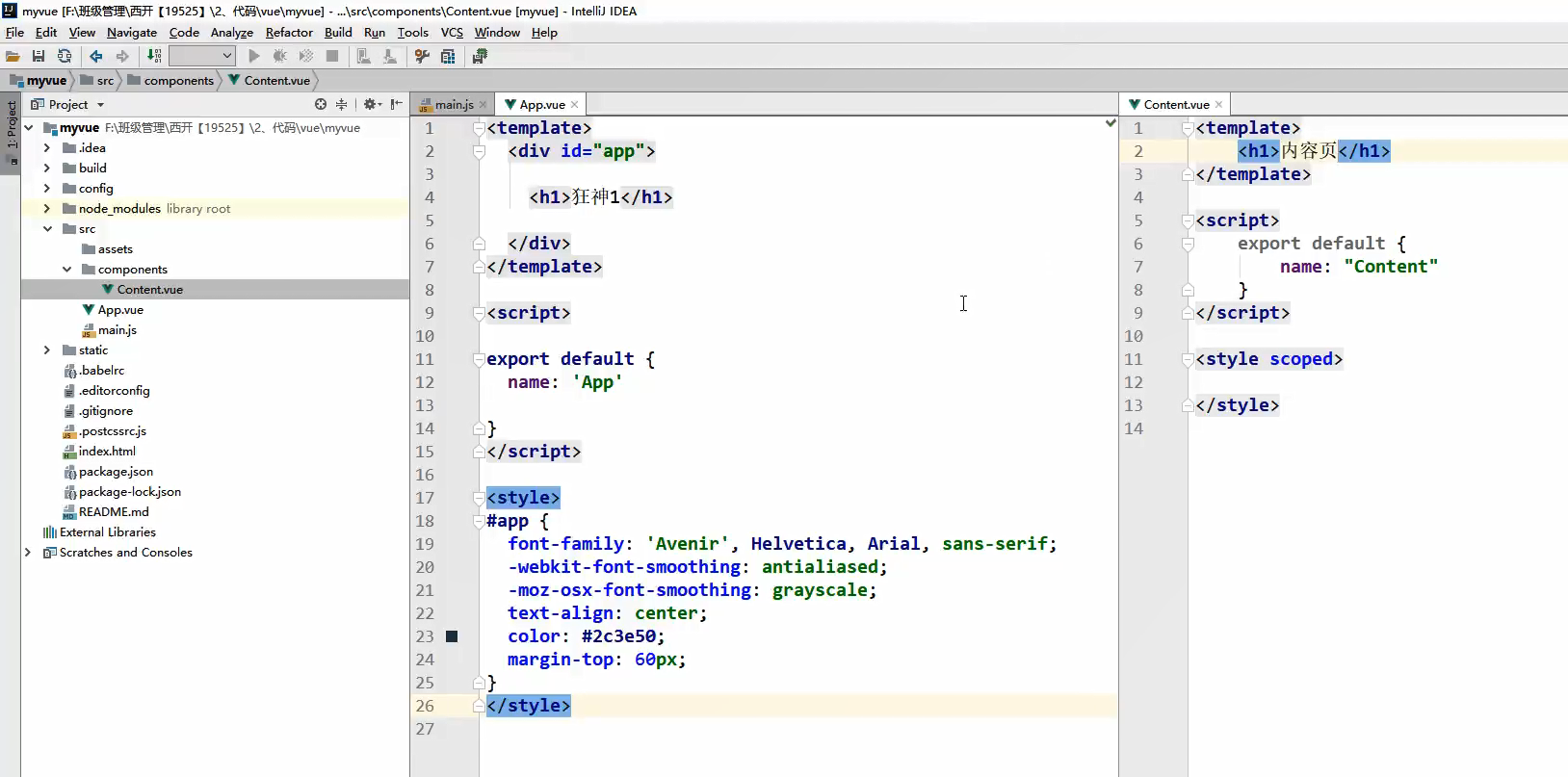Viewport: 1568px width, 777px height.
Task: Expand the build folder
Action: click(x=47, y=168)
